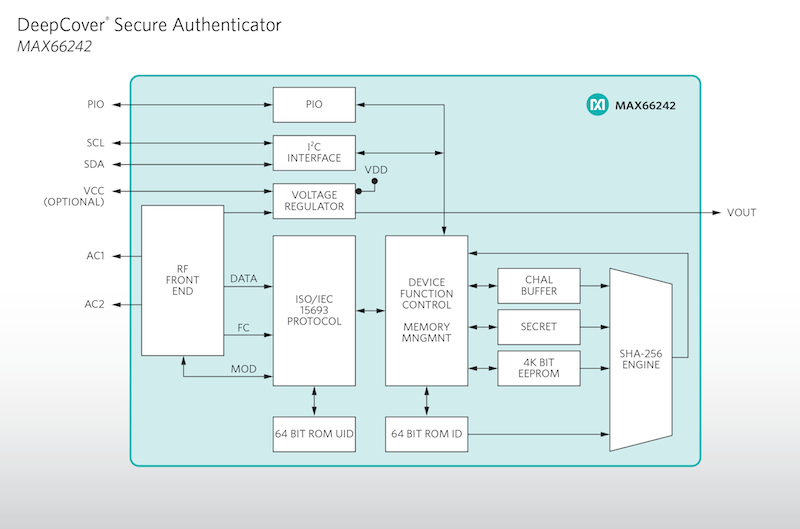The image size is (800, 529).
Task: Select the SECRET block
Action: click(x=539, y=327)
